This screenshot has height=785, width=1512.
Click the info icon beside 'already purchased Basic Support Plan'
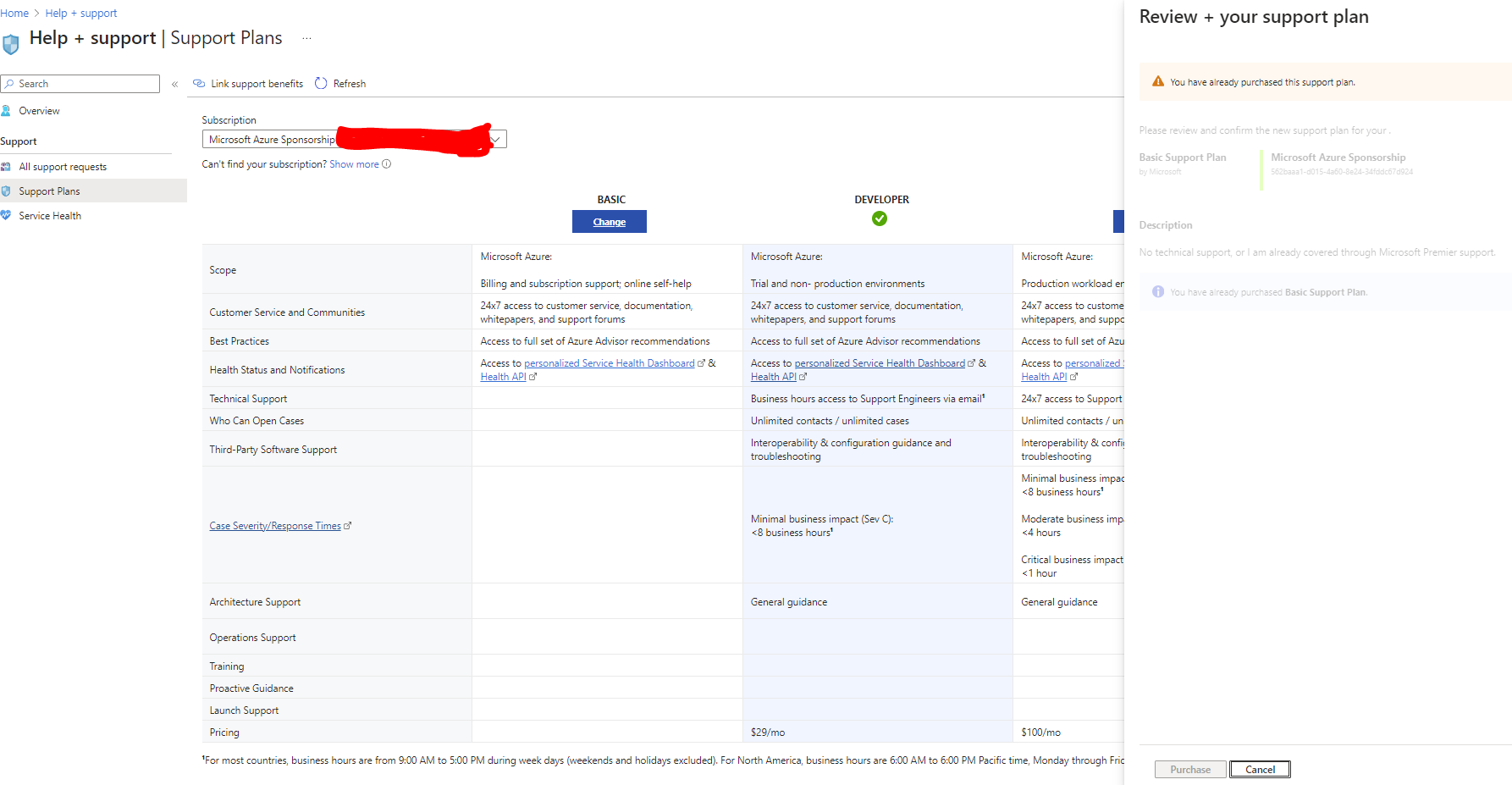(1158, 291)
